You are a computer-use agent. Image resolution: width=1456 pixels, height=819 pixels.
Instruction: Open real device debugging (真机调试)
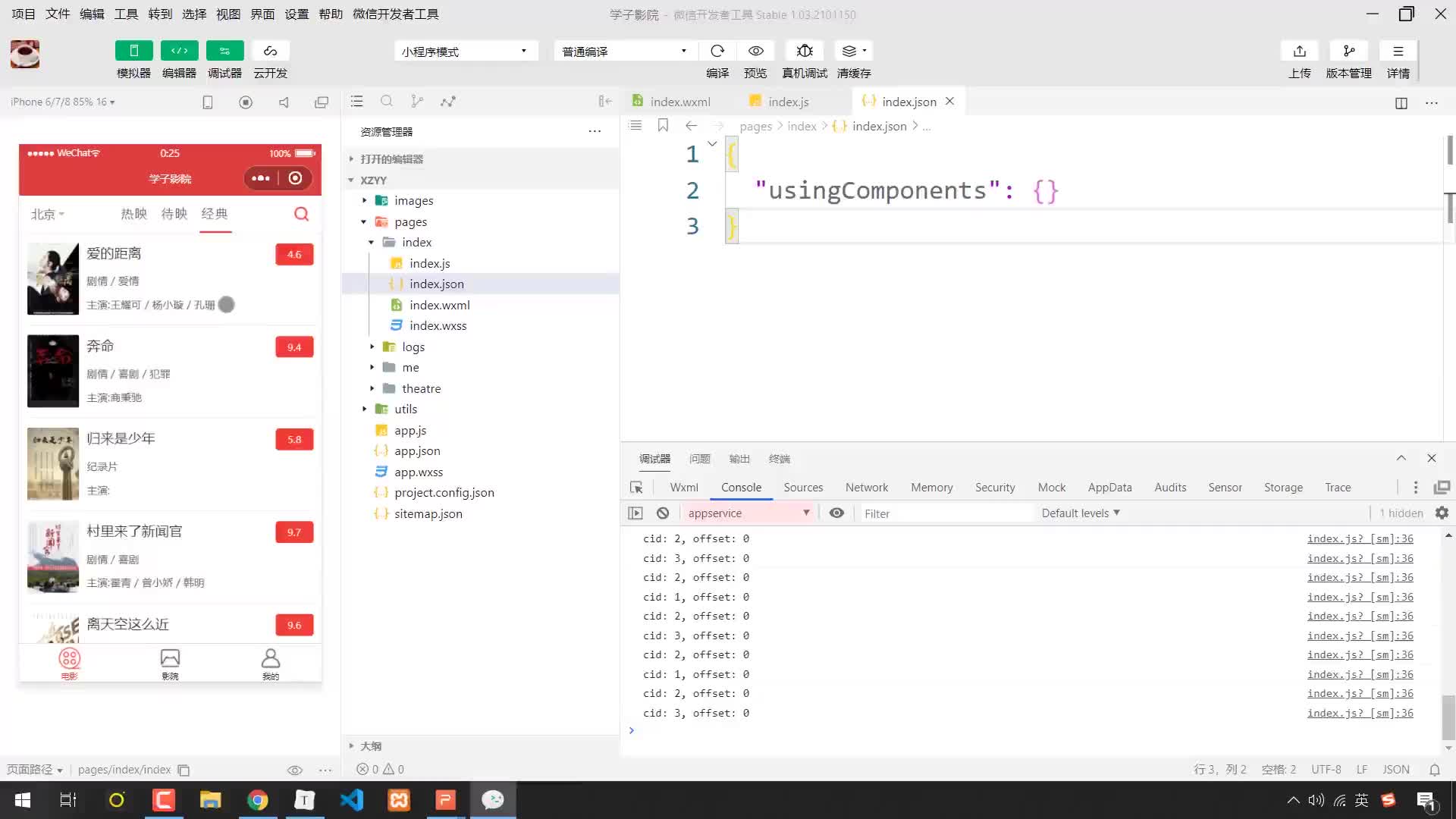pos(805,51)
